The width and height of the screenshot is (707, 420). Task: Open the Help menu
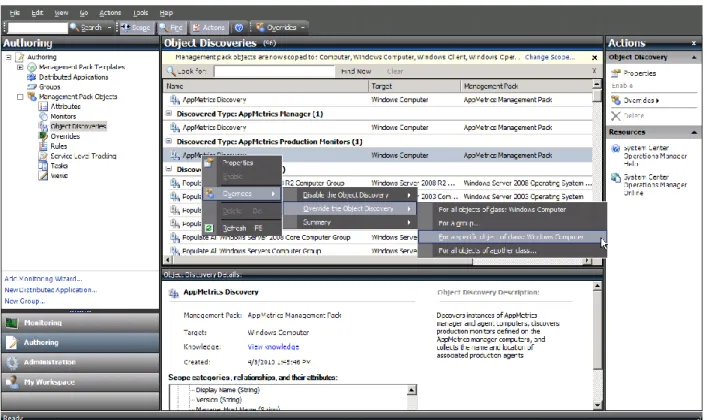166,13
